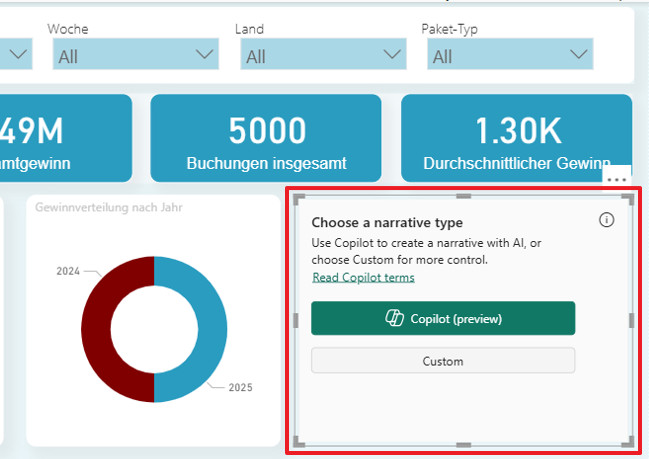Click the 1.30K value on average profit card

coord(518,131)
